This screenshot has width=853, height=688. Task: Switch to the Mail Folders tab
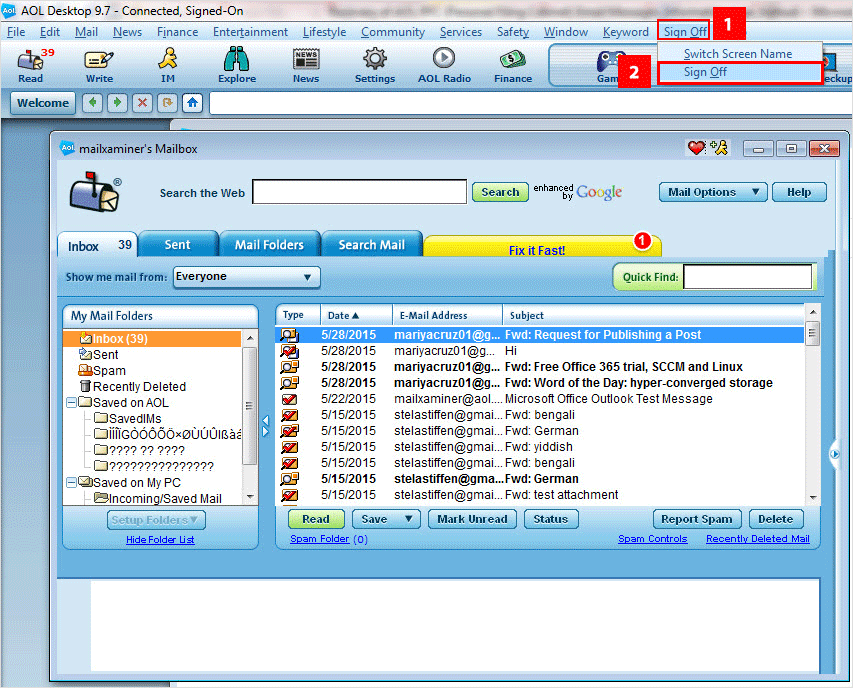click(x=269, y=245)
